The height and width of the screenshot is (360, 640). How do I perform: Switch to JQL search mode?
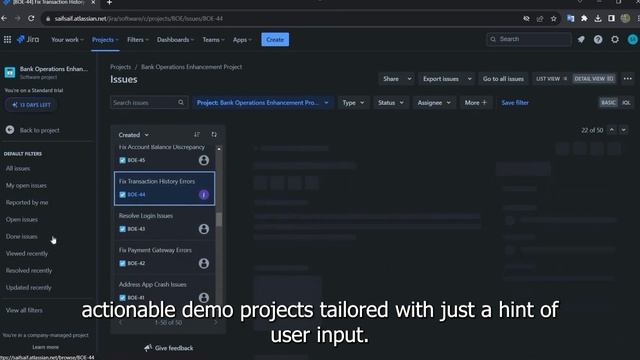[626, 102]
